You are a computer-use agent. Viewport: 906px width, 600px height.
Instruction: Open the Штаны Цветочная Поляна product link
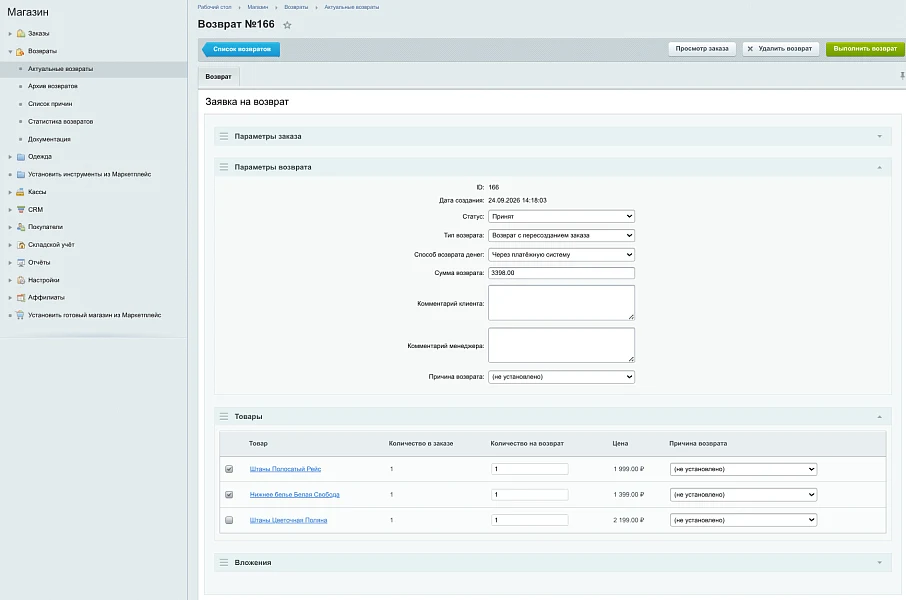point(288,520)
